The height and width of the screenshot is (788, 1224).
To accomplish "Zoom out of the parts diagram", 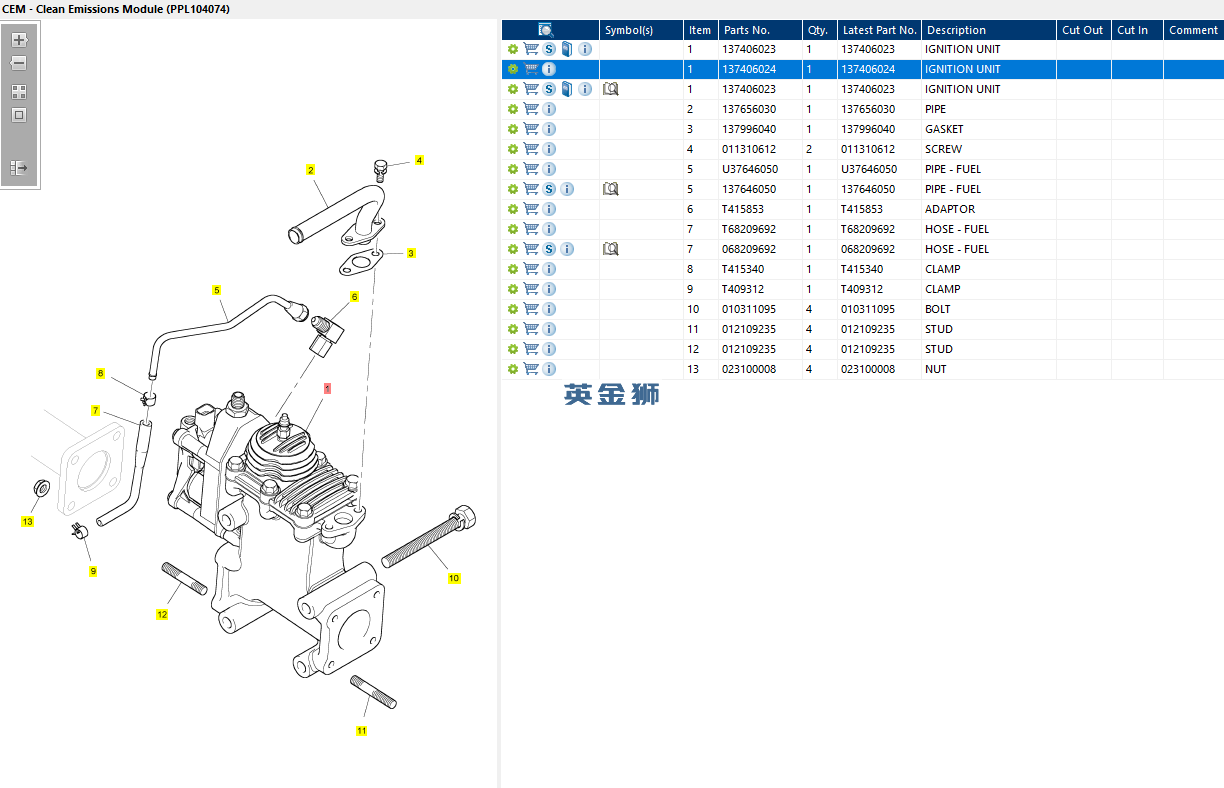I will (x=19, y=63).
